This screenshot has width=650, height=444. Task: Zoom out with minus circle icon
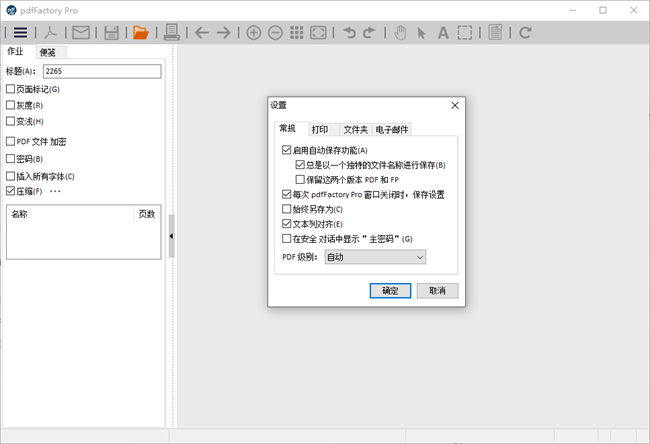(275, 32)
